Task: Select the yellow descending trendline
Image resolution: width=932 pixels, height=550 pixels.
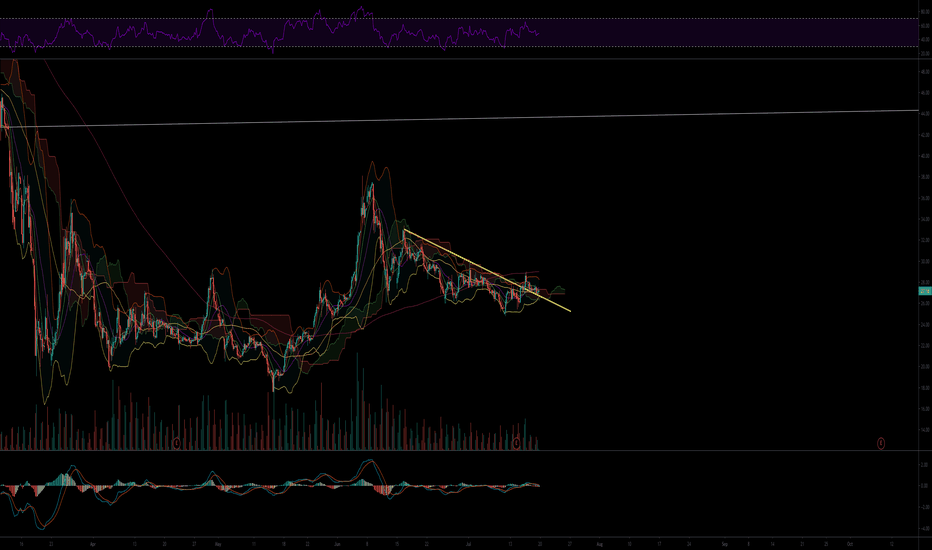Action: pyautogui.click(x=487, y=270)
